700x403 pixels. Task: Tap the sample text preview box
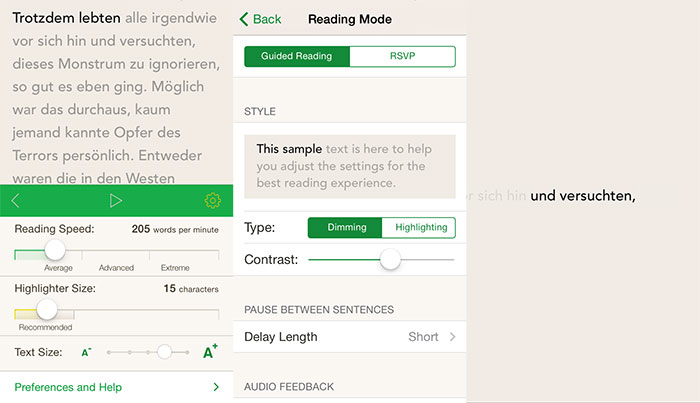350,166
